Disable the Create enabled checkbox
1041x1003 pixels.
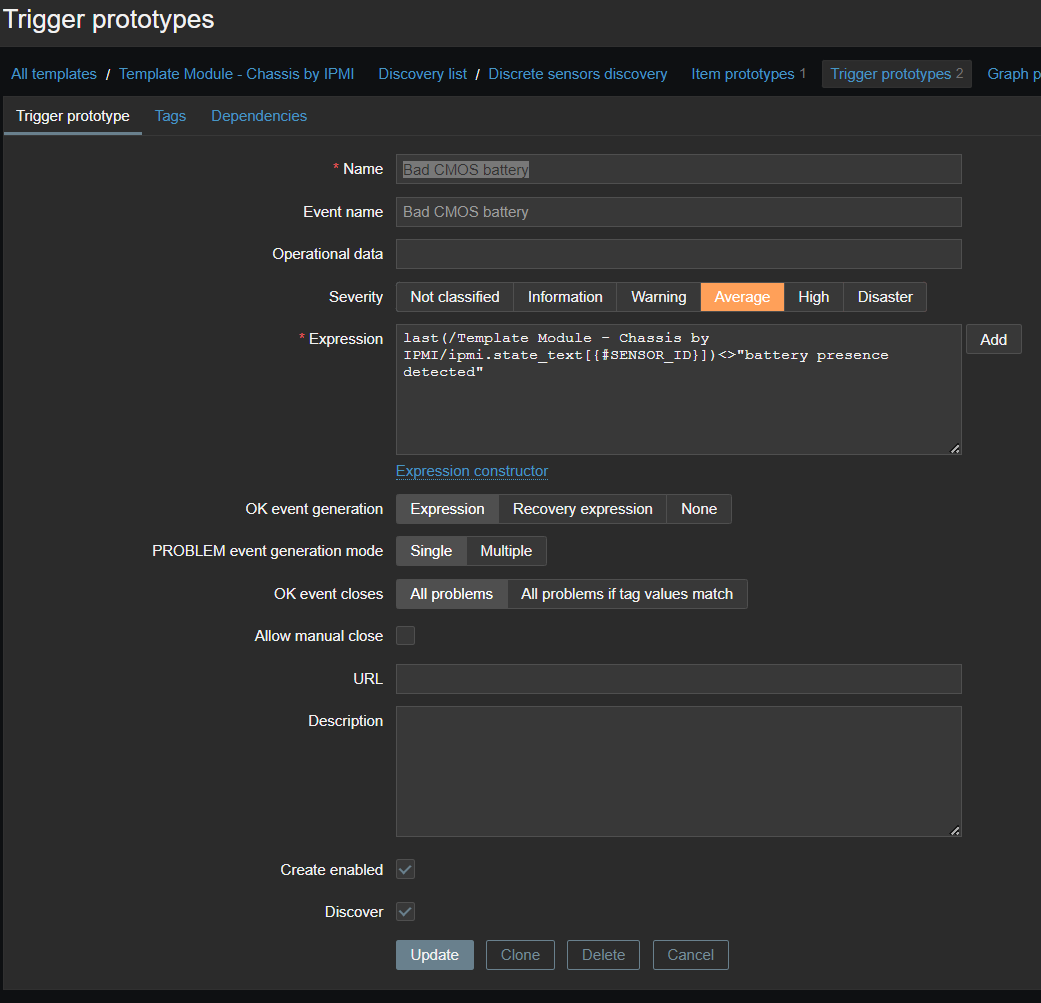tap(405, 869)
